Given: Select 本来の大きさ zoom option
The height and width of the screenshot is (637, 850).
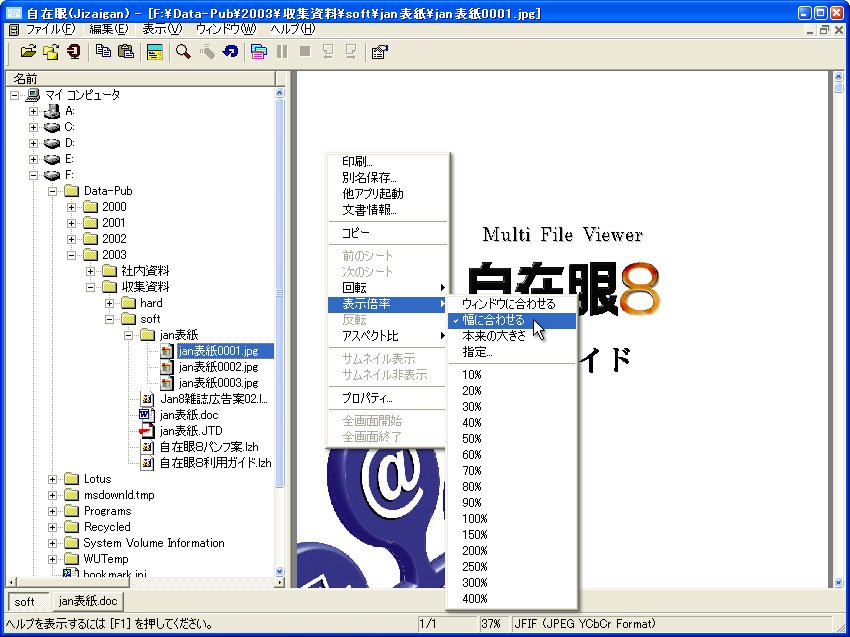Looking at the screenshot, I should (511, 336).
